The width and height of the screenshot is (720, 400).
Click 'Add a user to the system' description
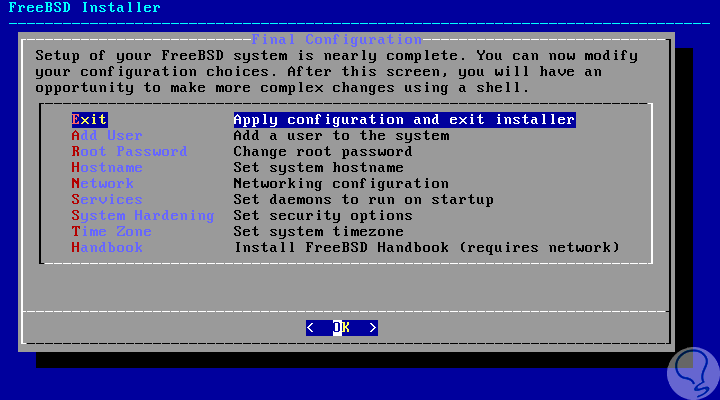point(341,135)
